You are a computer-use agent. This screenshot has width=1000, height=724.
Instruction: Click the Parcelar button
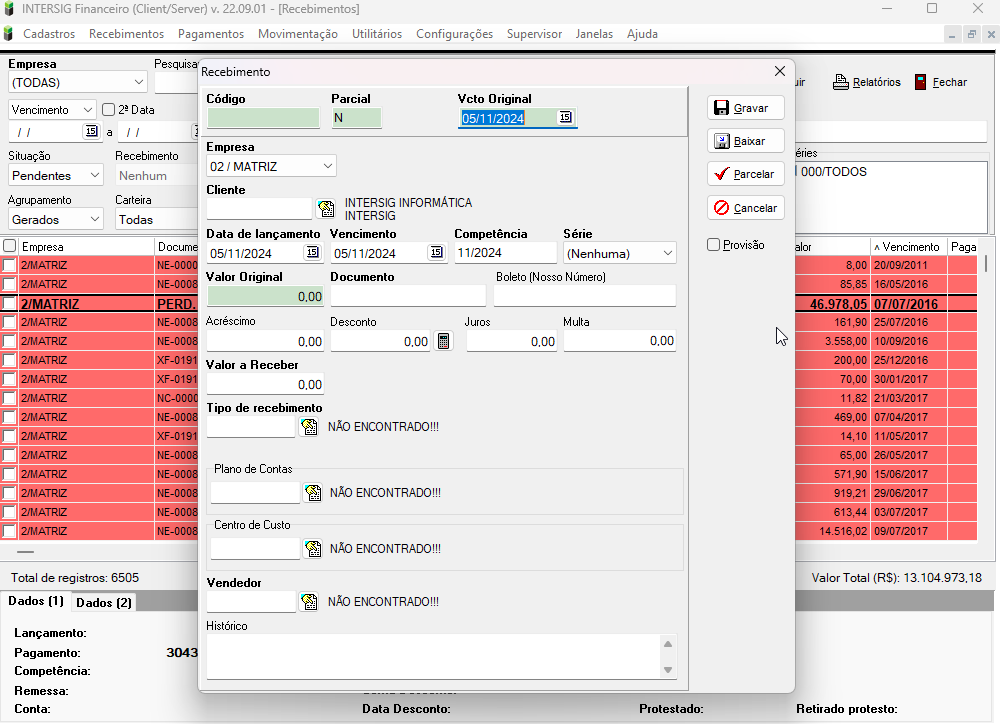pos(746,174)
